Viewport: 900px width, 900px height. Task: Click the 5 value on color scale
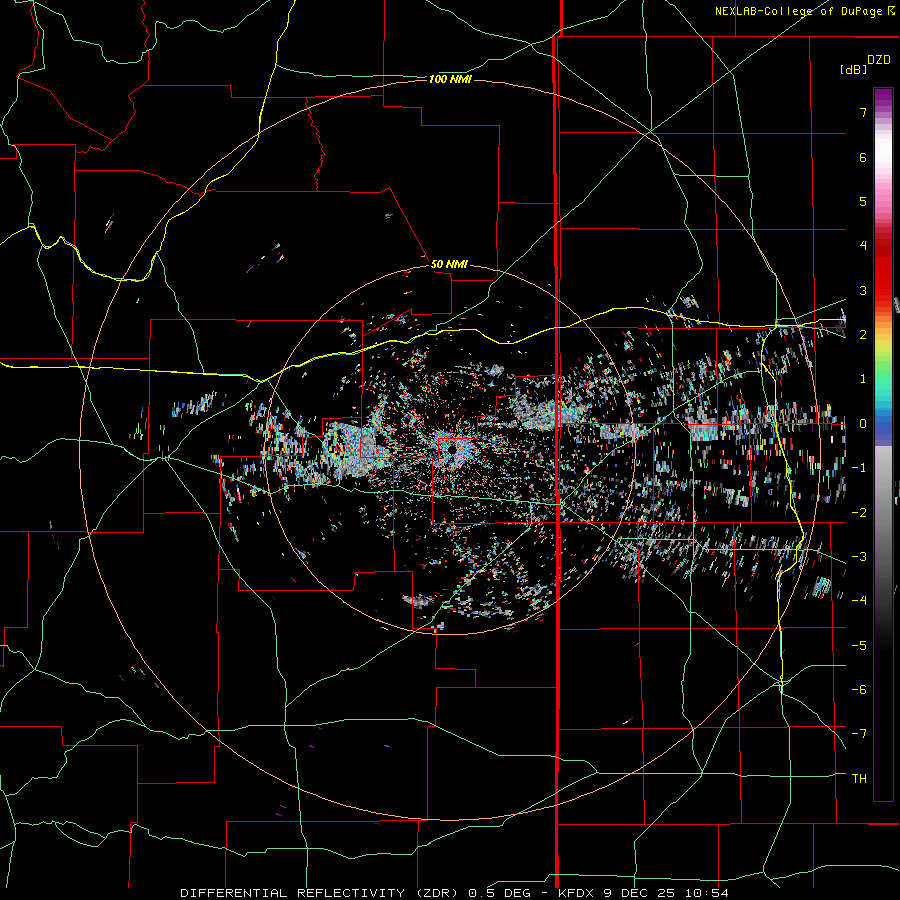click(863, 201)
